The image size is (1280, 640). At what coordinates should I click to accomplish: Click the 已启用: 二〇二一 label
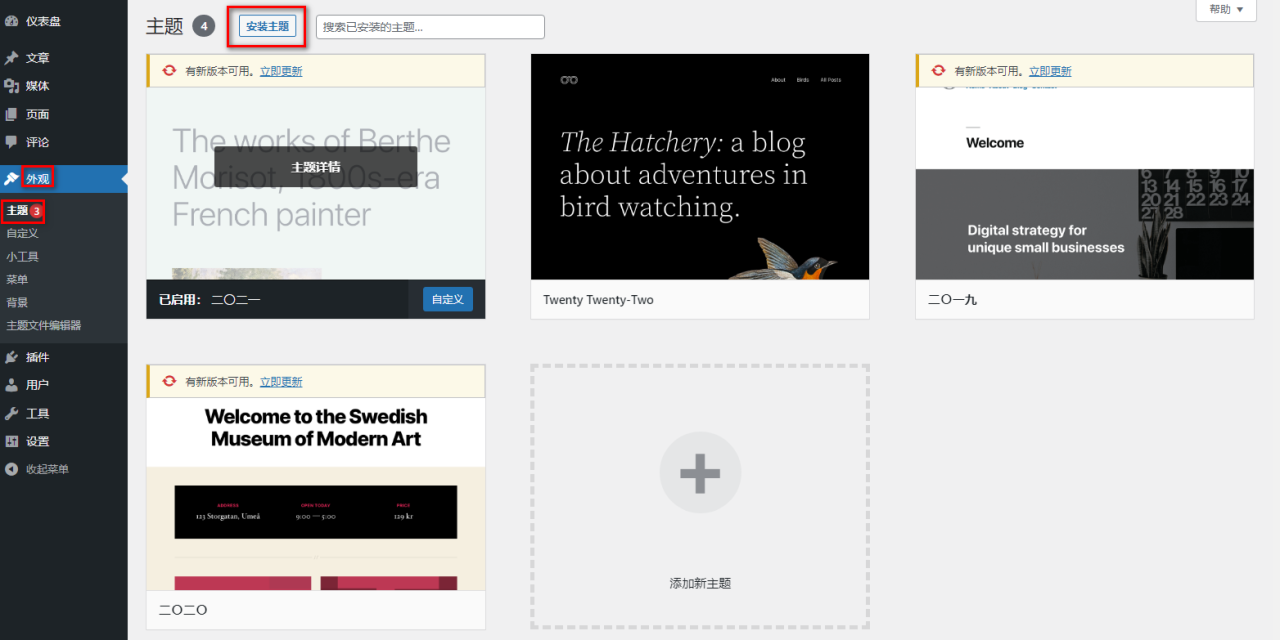(210, 299)
